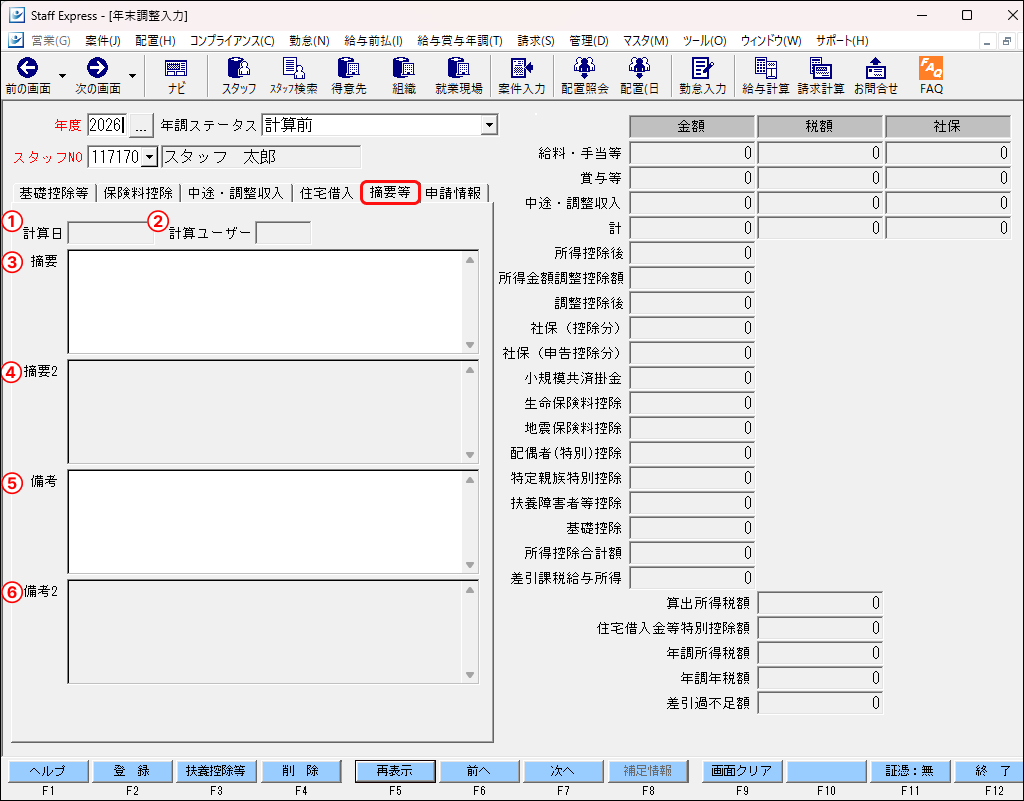This screenshot has width=1024, height=801.
Task: Click the 画面クリア F9 button
Action: click(x=742, y=771)
